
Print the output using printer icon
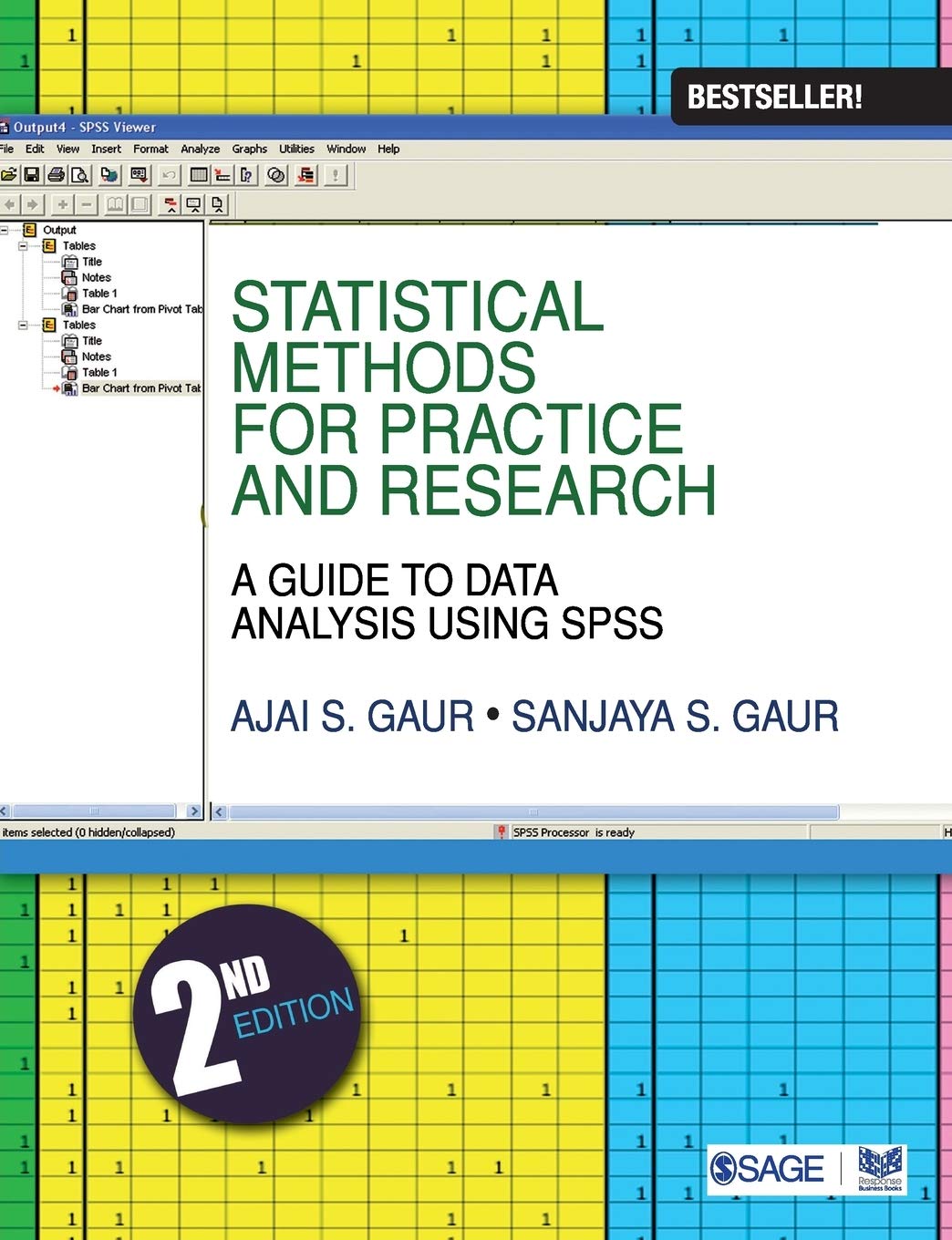pyautogui.click(x=57, y=175)
